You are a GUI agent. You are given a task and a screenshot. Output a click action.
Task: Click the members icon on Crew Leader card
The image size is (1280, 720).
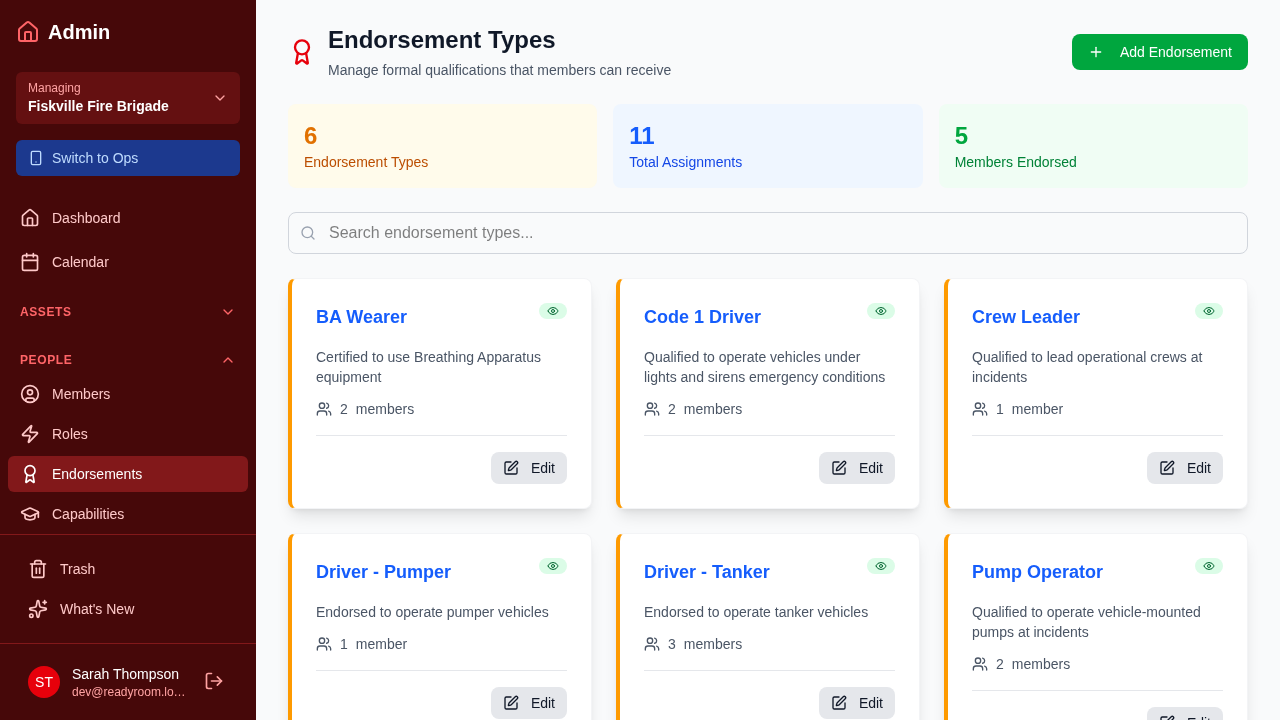coord(980,409)
